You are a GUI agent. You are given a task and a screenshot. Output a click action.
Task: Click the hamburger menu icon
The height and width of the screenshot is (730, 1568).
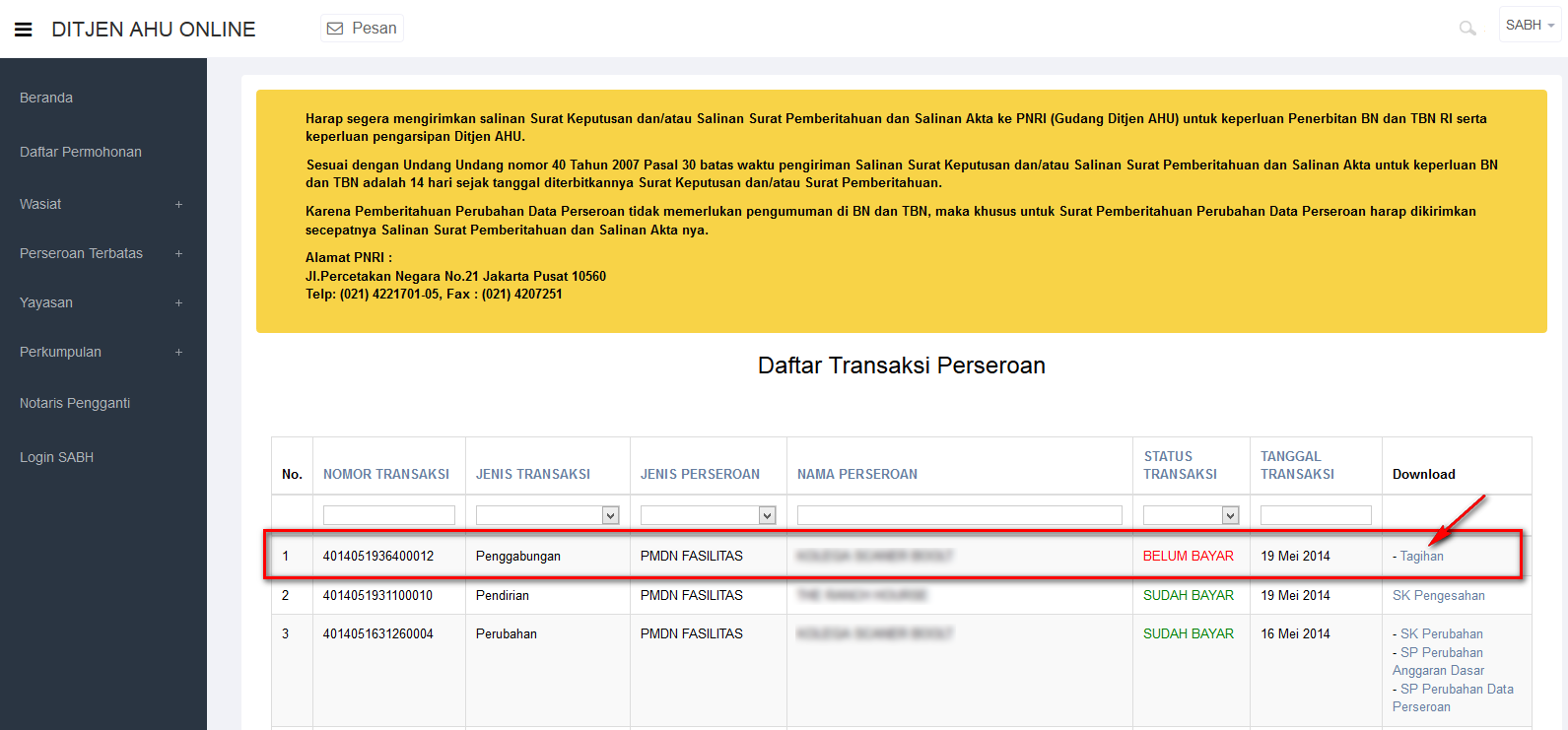click(24, 30)
